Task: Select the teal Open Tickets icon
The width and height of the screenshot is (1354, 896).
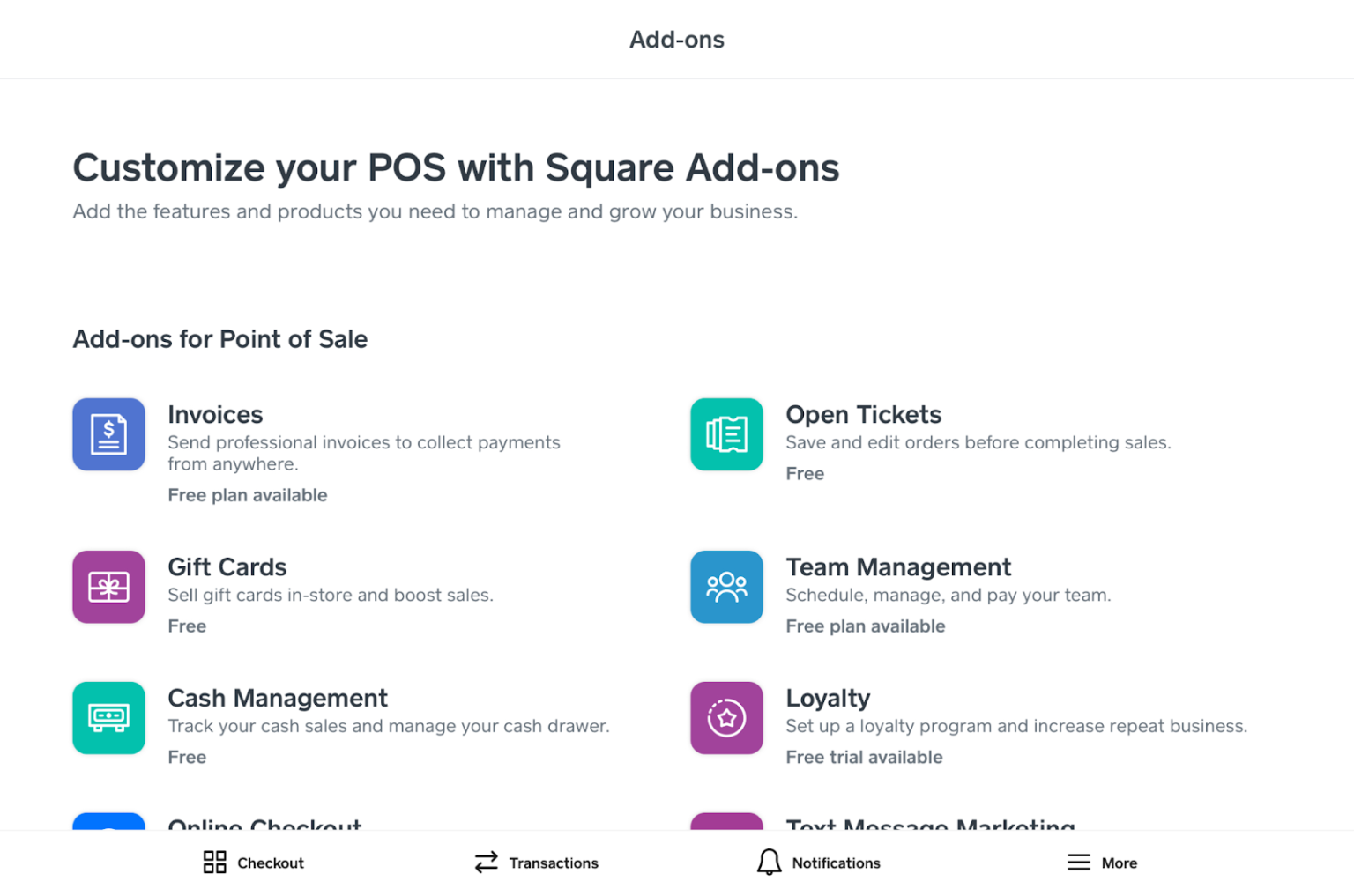Action: click(726, 434)
